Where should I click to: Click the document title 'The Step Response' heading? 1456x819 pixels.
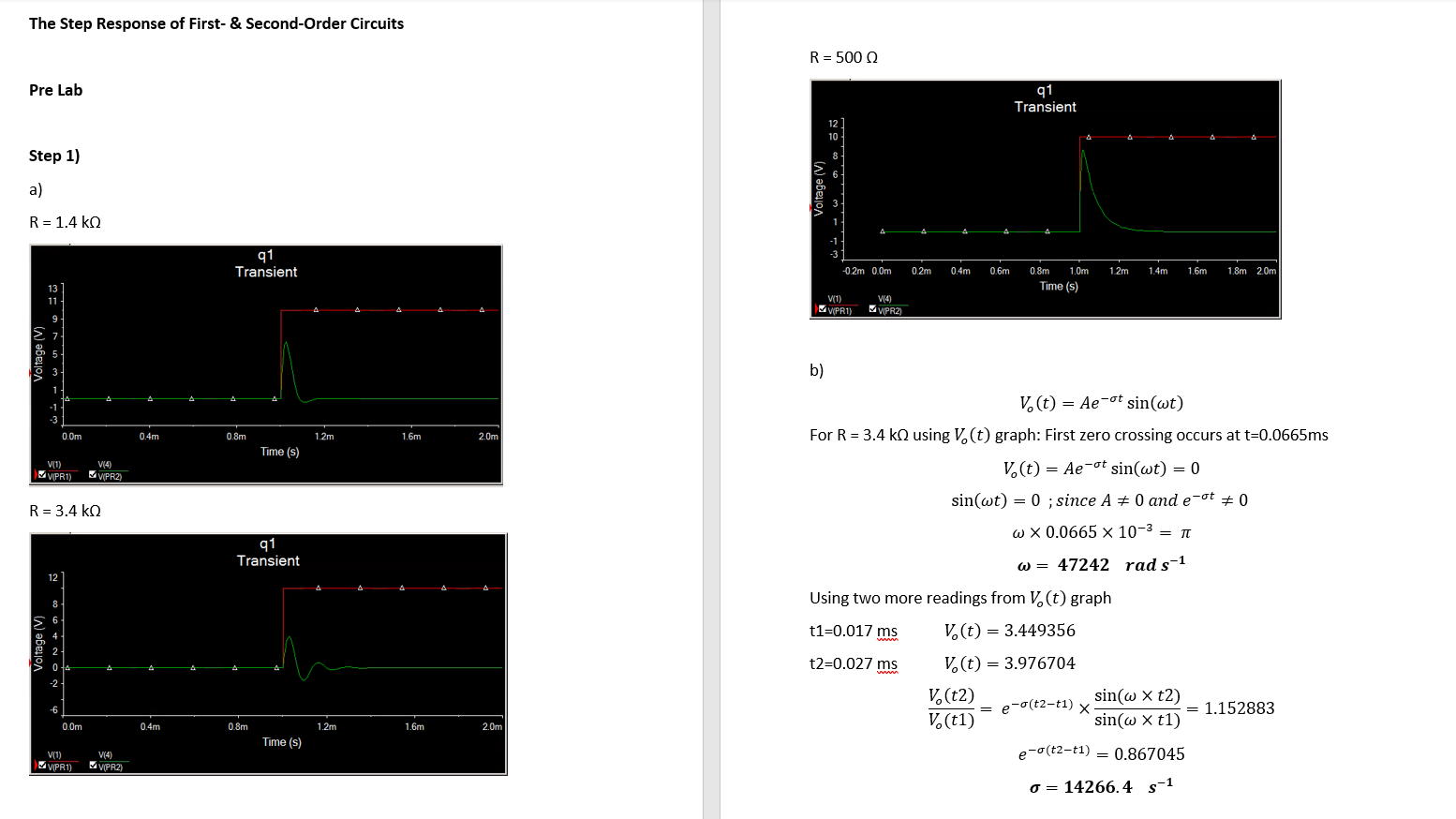coord(216,23)
